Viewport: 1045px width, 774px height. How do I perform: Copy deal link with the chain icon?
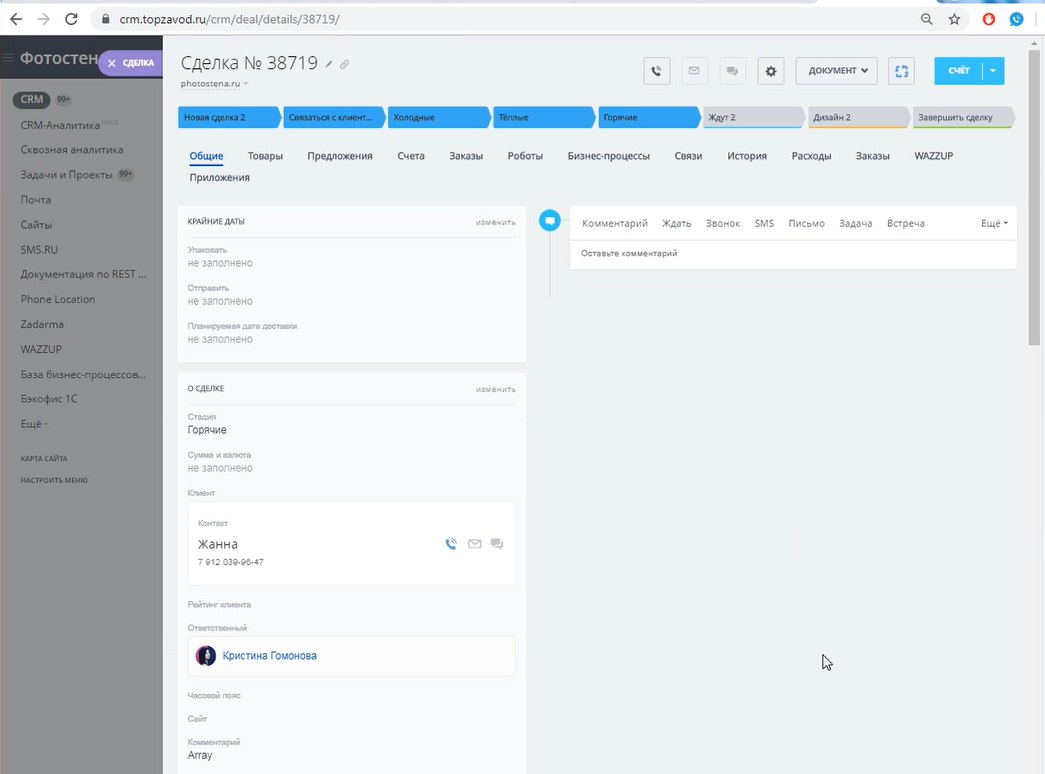point(344,64)
